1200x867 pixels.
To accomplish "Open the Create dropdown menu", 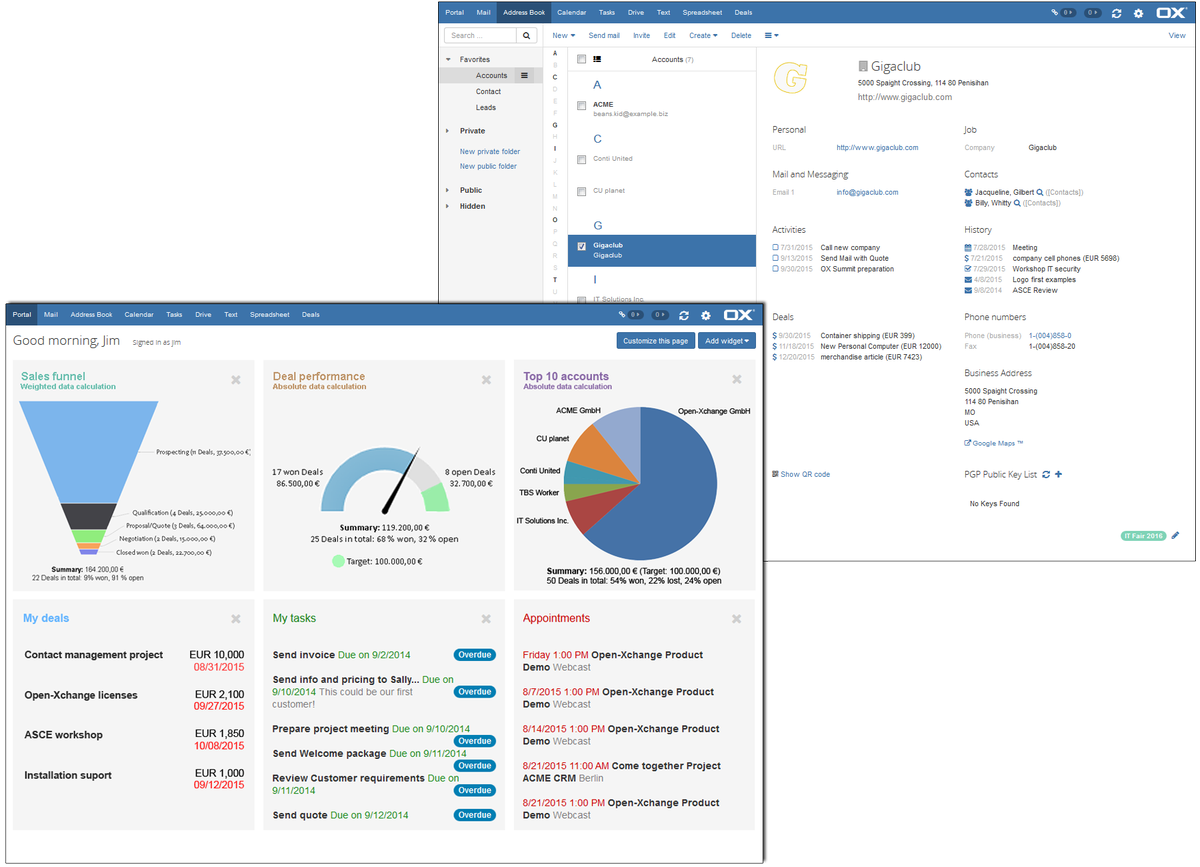I will [703, 35].
